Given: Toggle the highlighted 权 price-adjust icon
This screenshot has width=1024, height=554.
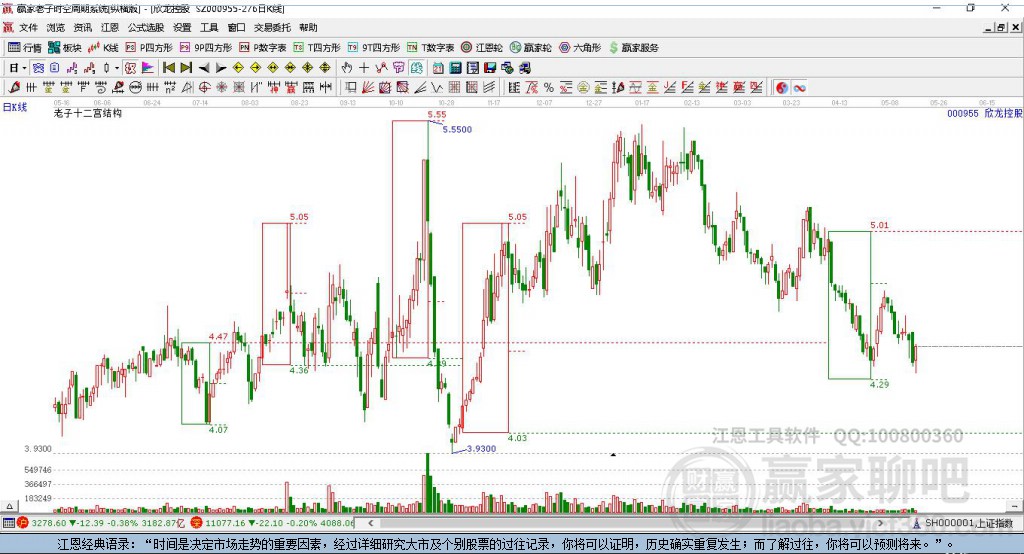Looking at the screenshot, I should 131,68.
